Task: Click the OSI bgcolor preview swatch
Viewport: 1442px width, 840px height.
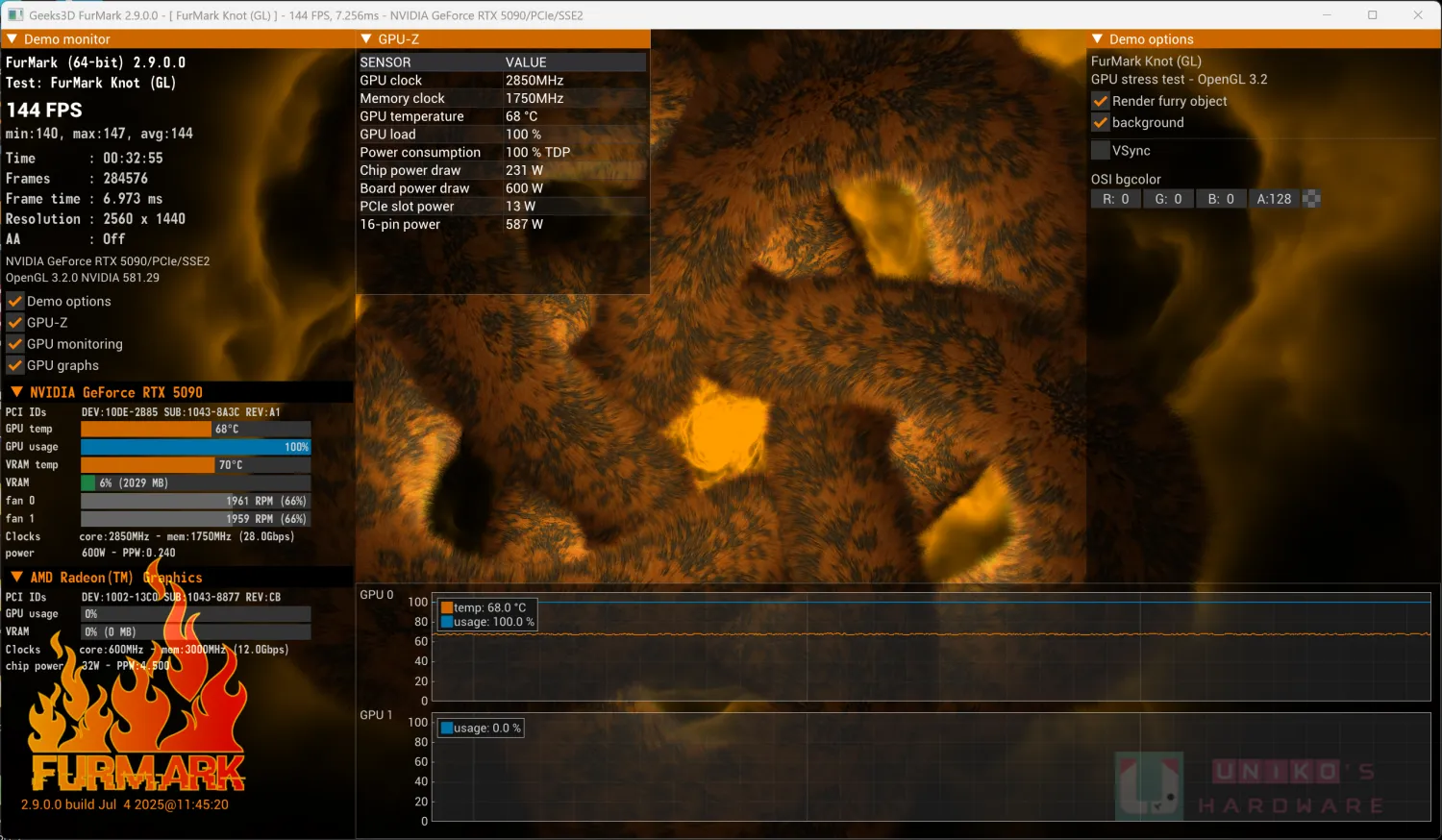Action: coord(1311,199)
